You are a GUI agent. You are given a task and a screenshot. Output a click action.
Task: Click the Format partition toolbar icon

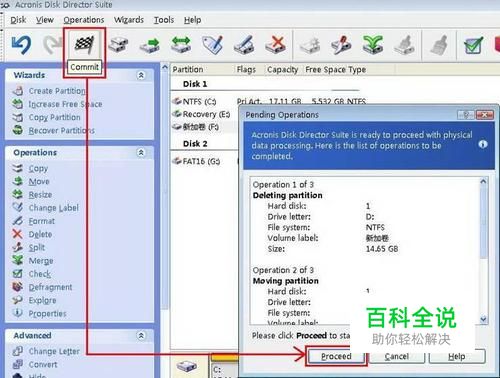244,45
